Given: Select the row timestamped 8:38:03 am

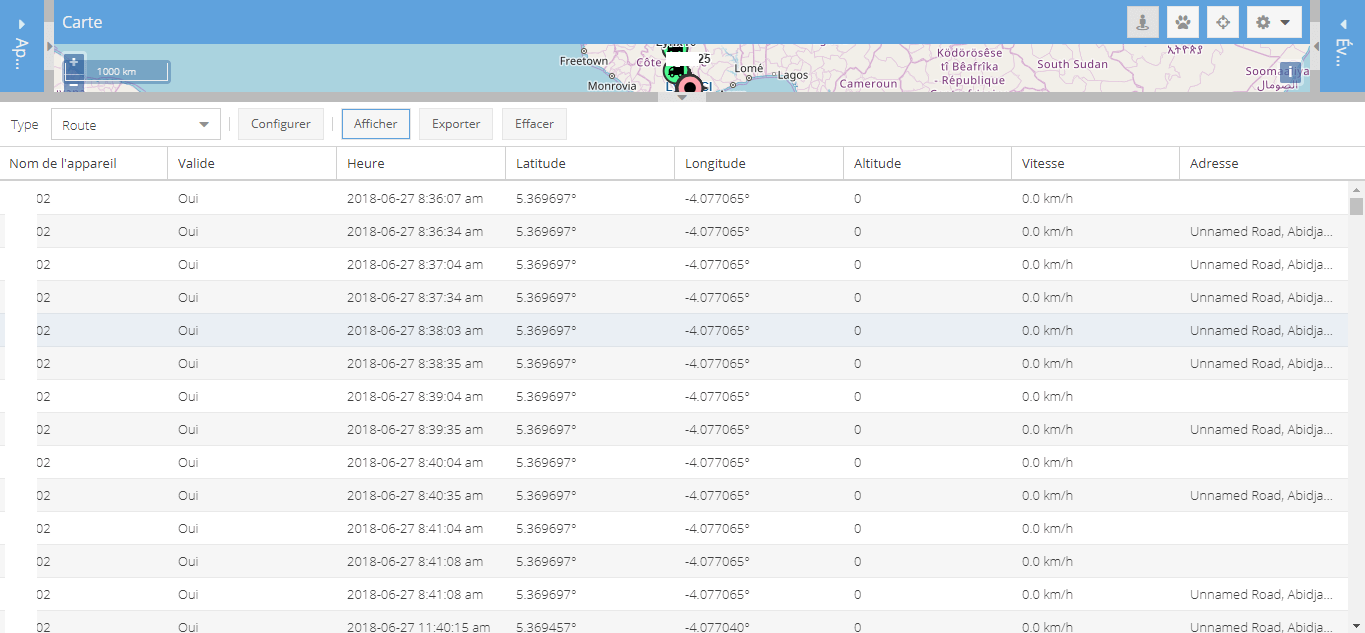Looking at the screenshot, I should [x=600, y=330].
